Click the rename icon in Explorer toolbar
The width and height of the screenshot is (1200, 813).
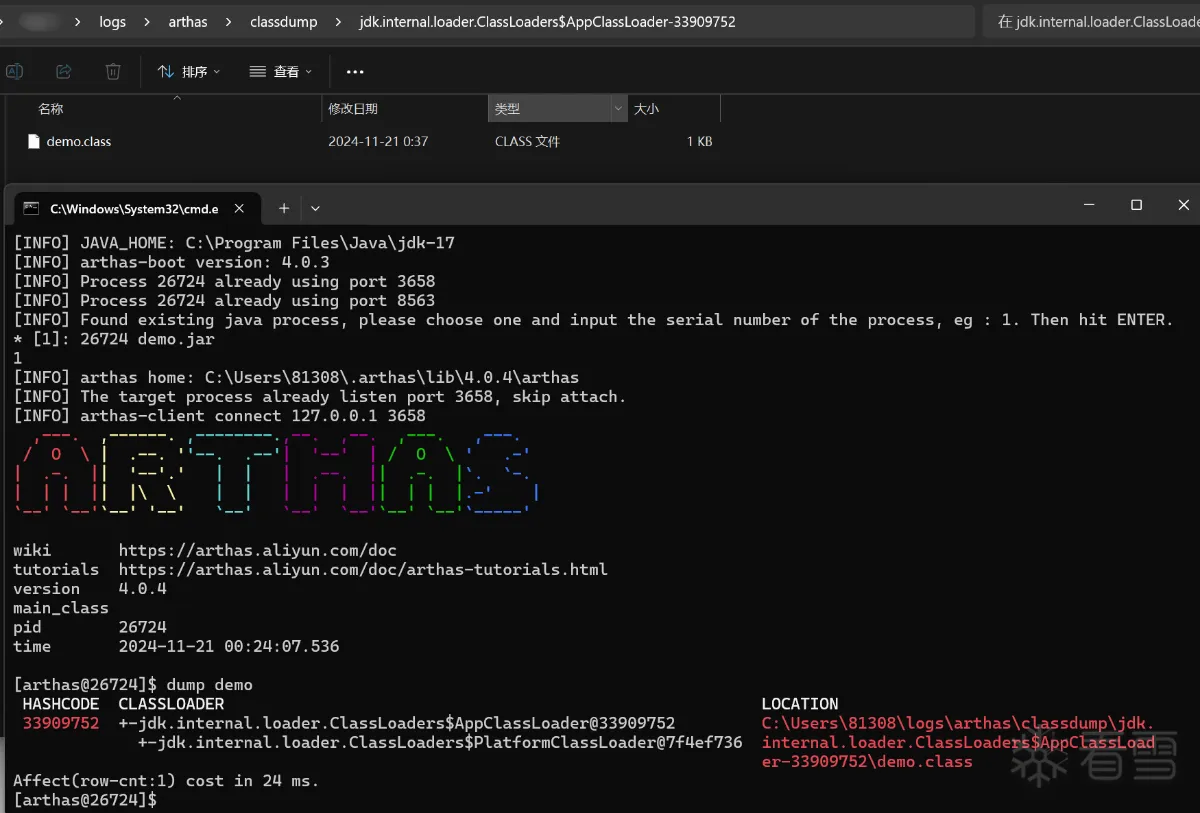[14, 71]
